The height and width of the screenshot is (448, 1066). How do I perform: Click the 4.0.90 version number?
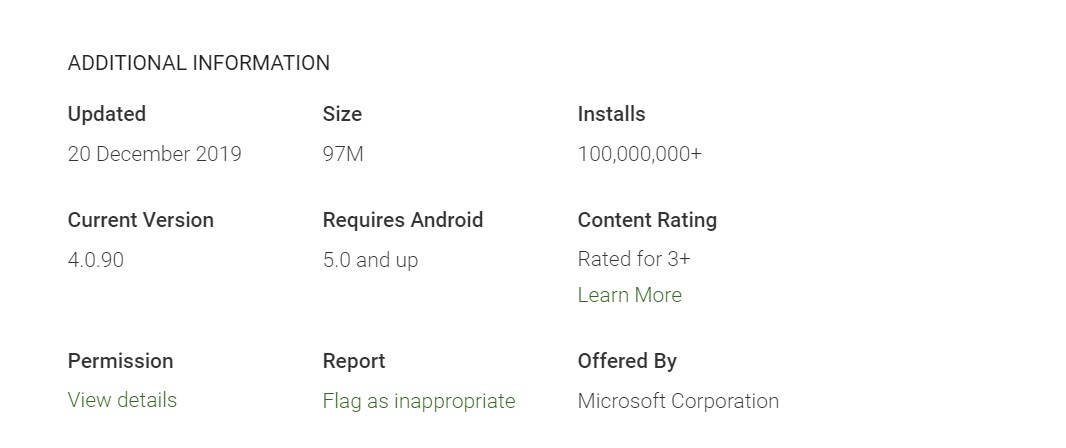tap(96, 260)
